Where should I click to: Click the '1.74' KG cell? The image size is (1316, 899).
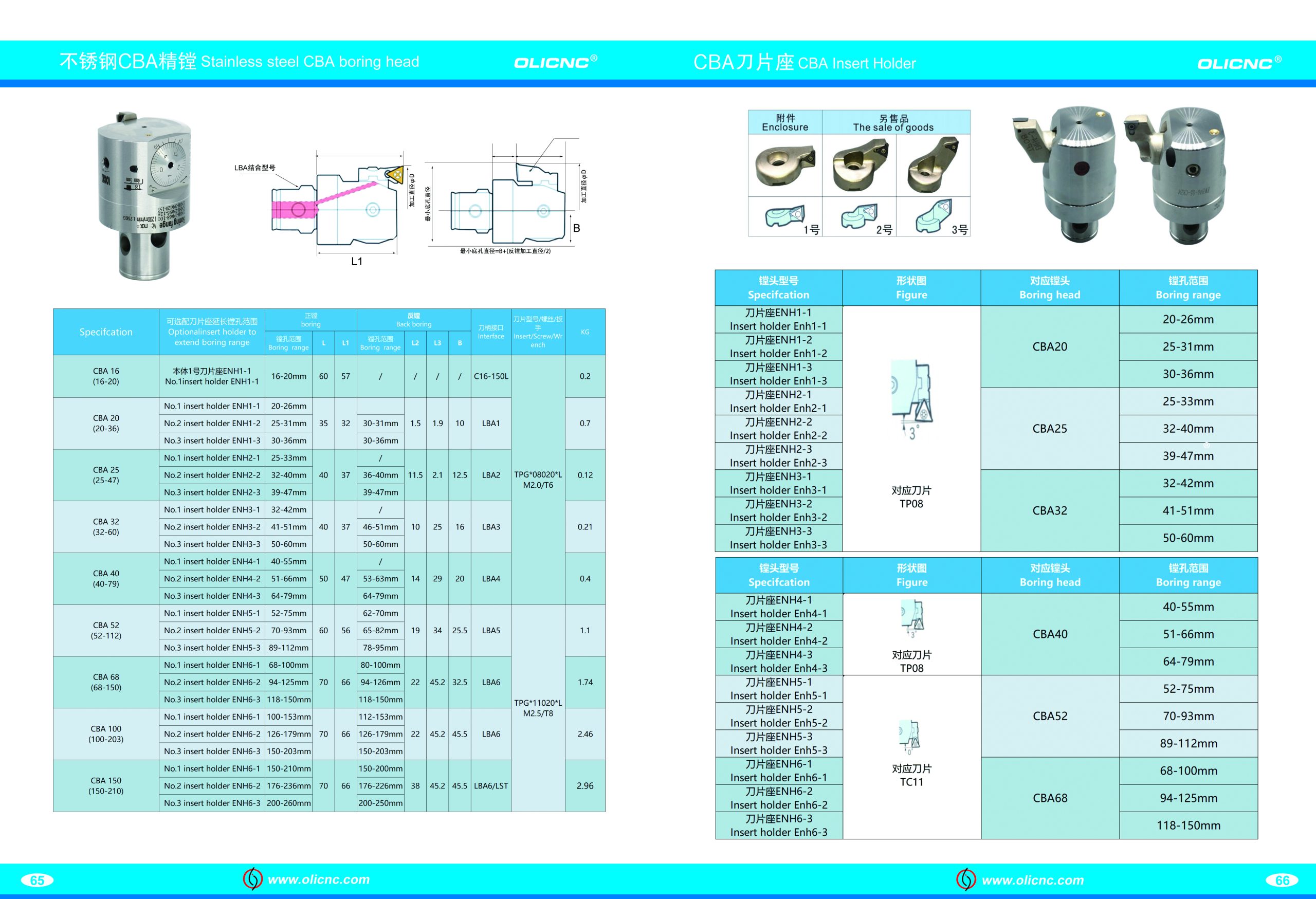[585, 682]
